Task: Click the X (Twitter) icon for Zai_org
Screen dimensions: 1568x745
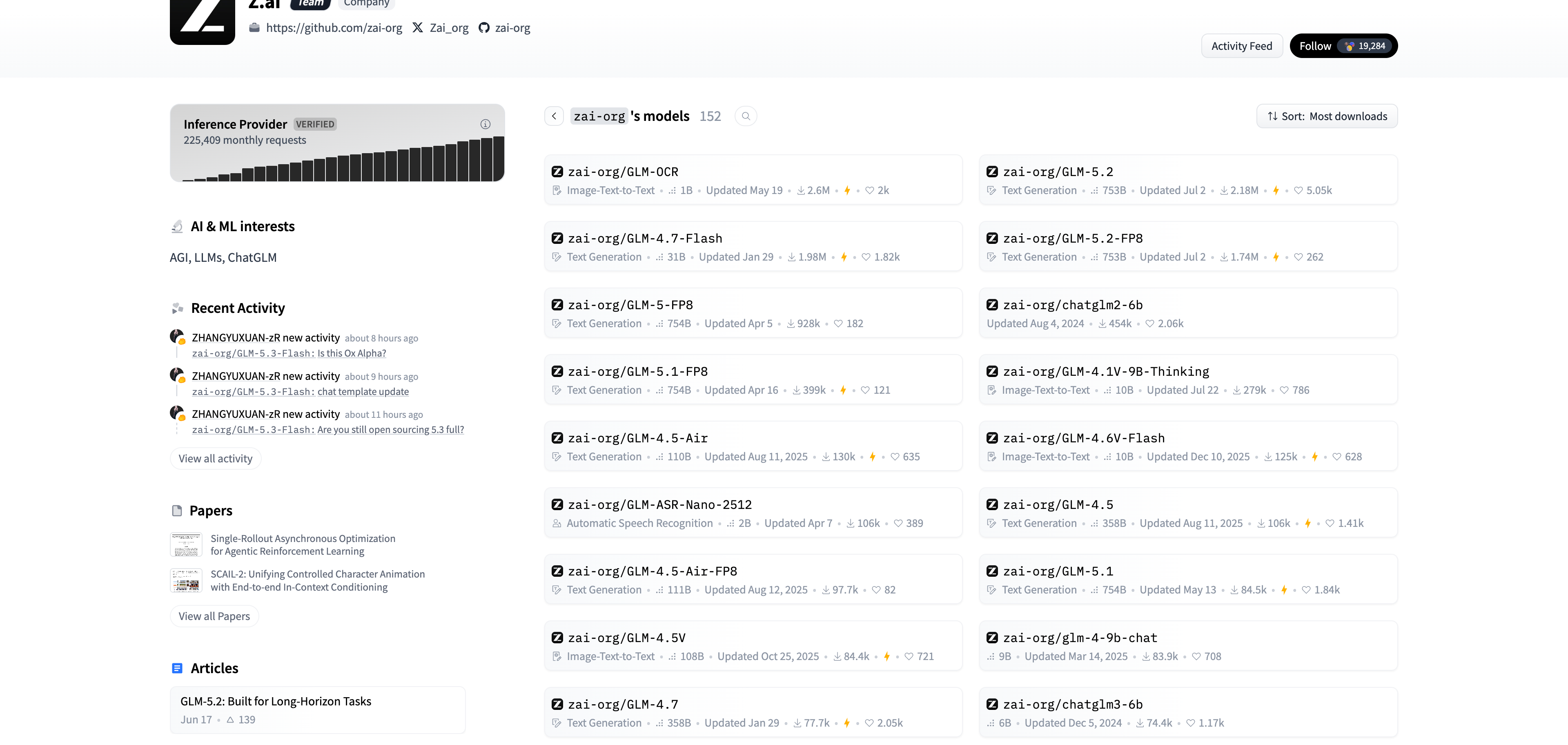Action: 418,28
